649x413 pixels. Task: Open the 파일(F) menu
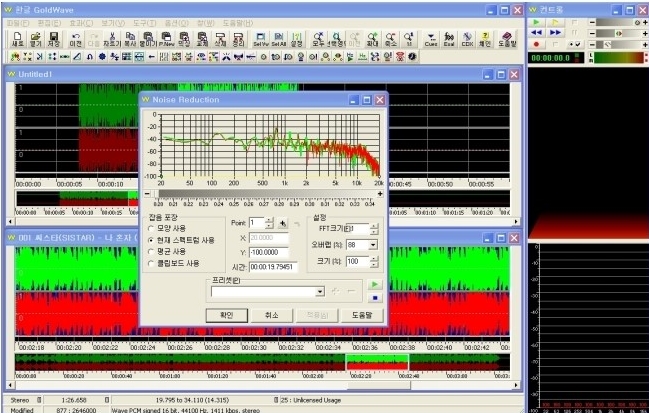tap(18, 23)
